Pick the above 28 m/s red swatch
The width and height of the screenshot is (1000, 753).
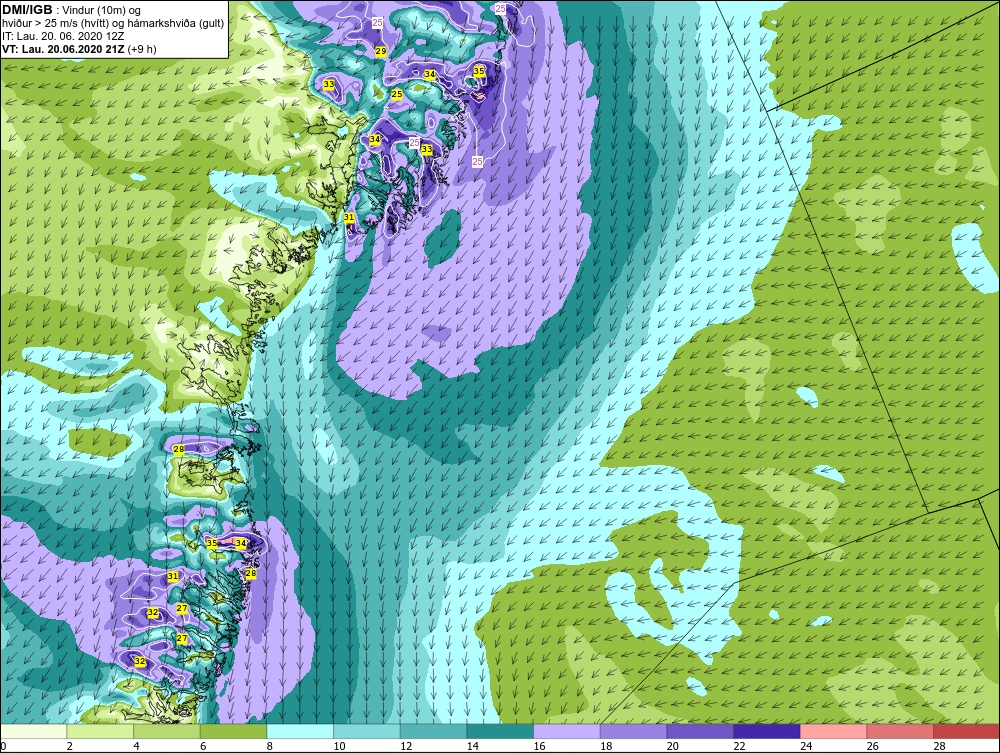[966, 731]
